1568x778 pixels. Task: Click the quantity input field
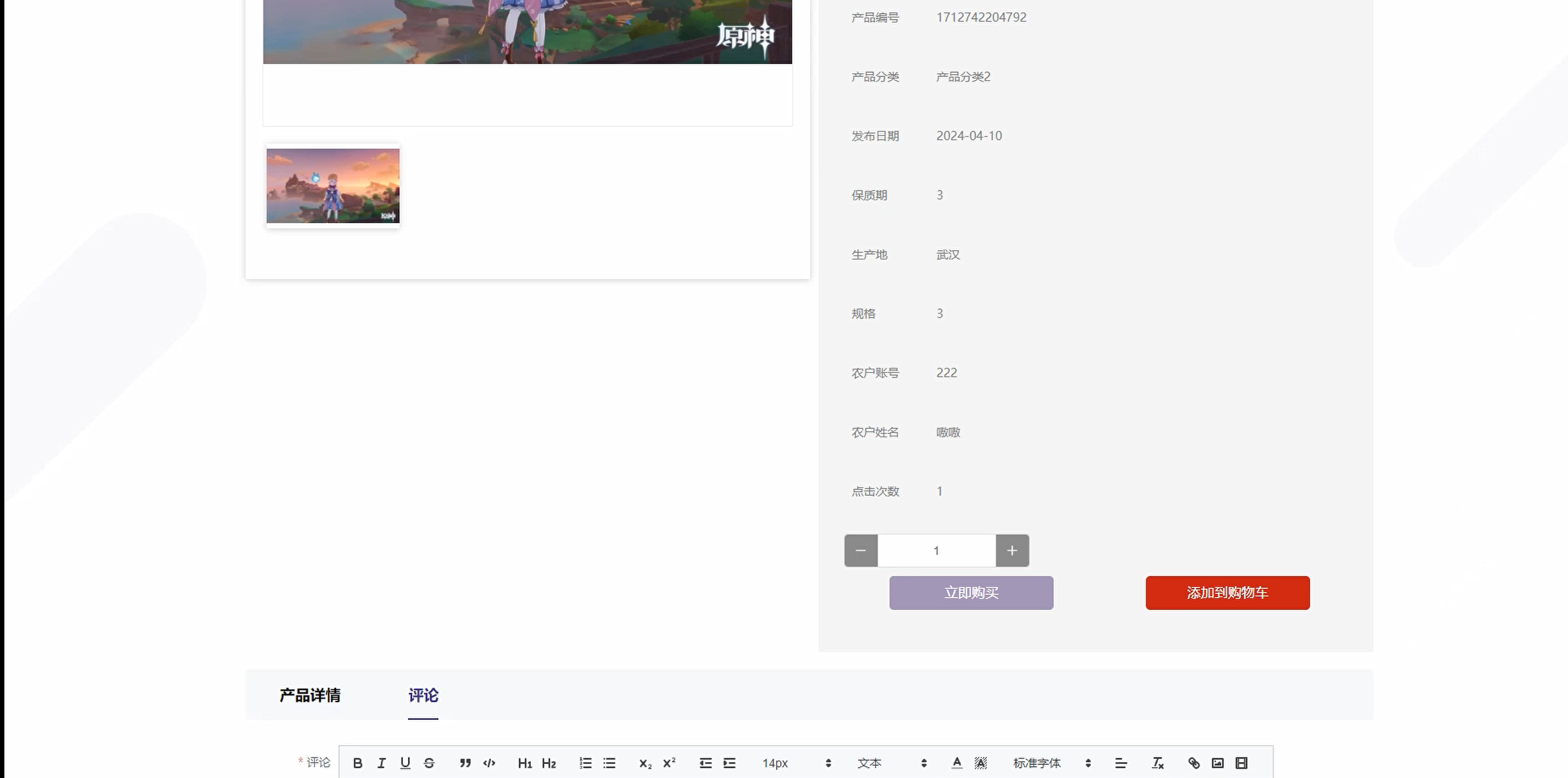(937, 550)
